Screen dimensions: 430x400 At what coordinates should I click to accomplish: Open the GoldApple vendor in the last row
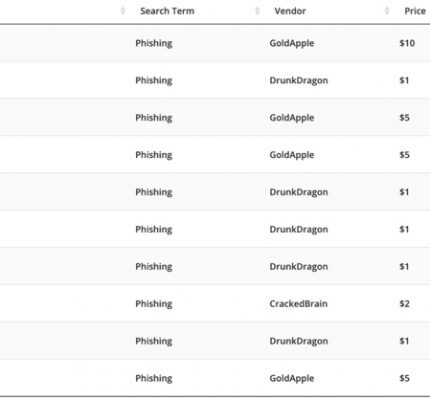click(292, 379)
